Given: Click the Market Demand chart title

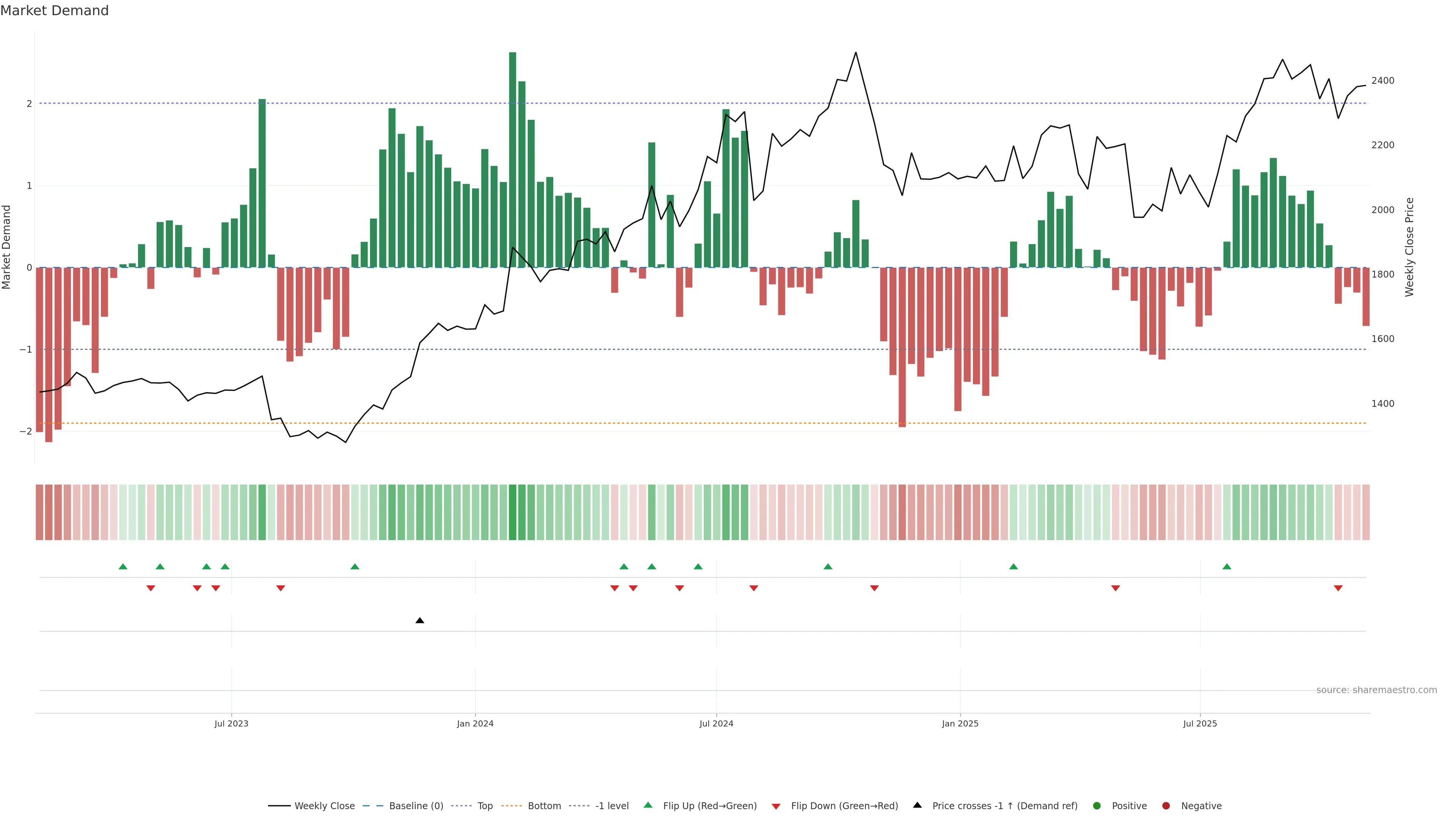Looking at the screenshot, I should click(54, 11).
